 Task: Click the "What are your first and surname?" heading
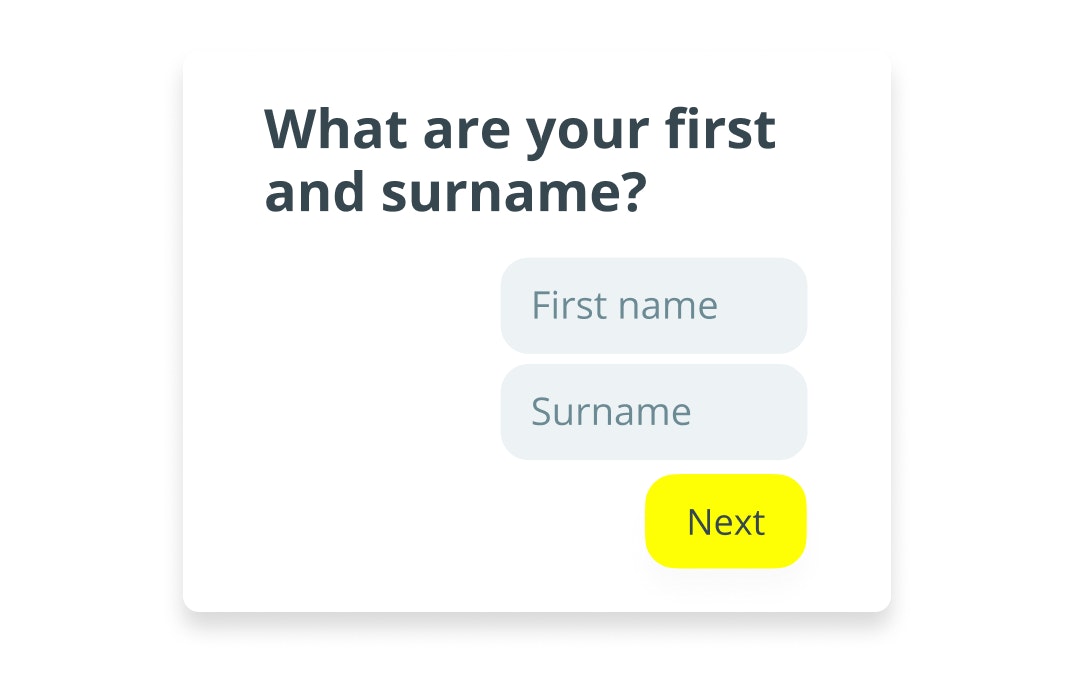point(519,160)
